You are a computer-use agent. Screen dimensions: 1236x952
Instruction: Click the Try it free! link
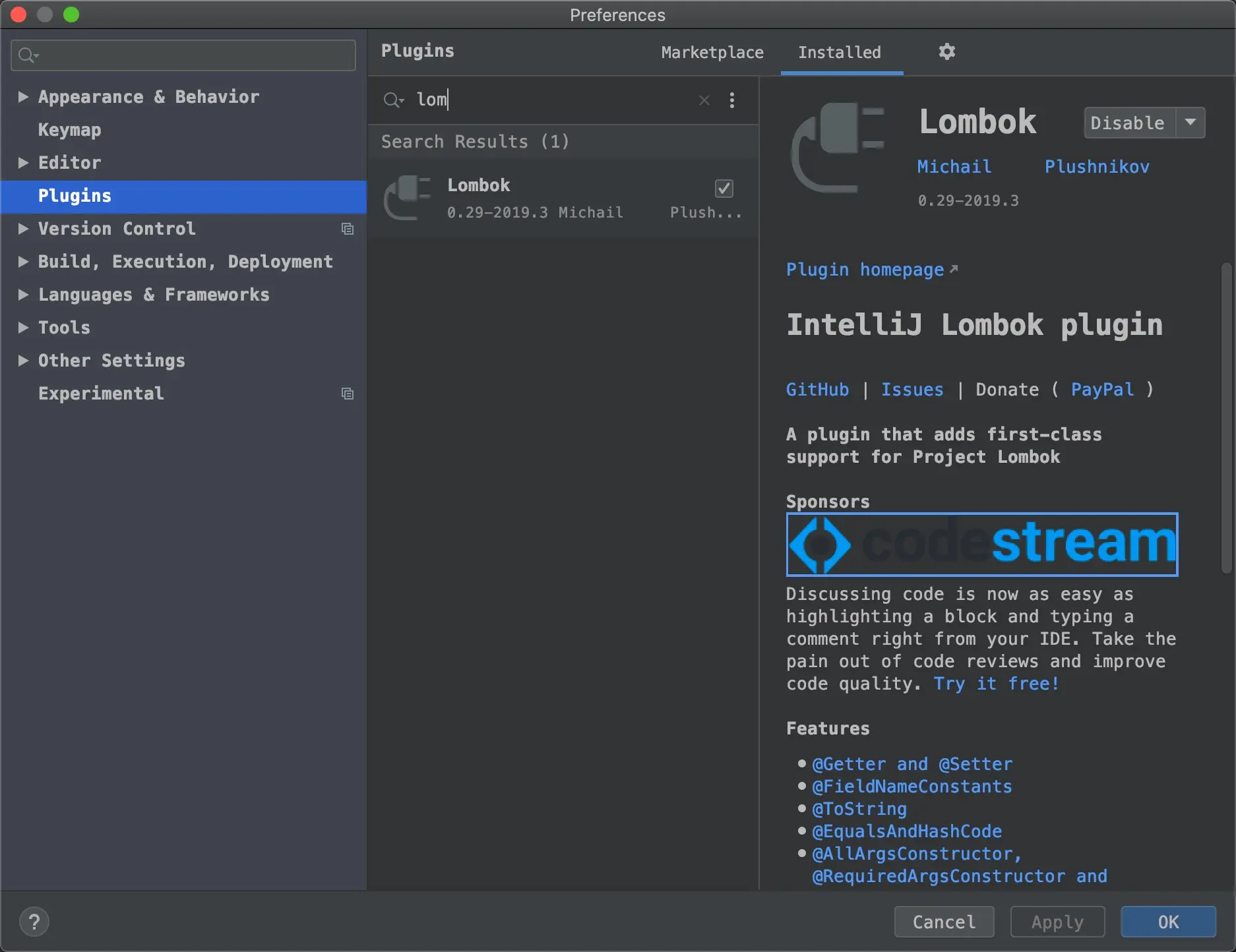997,684
